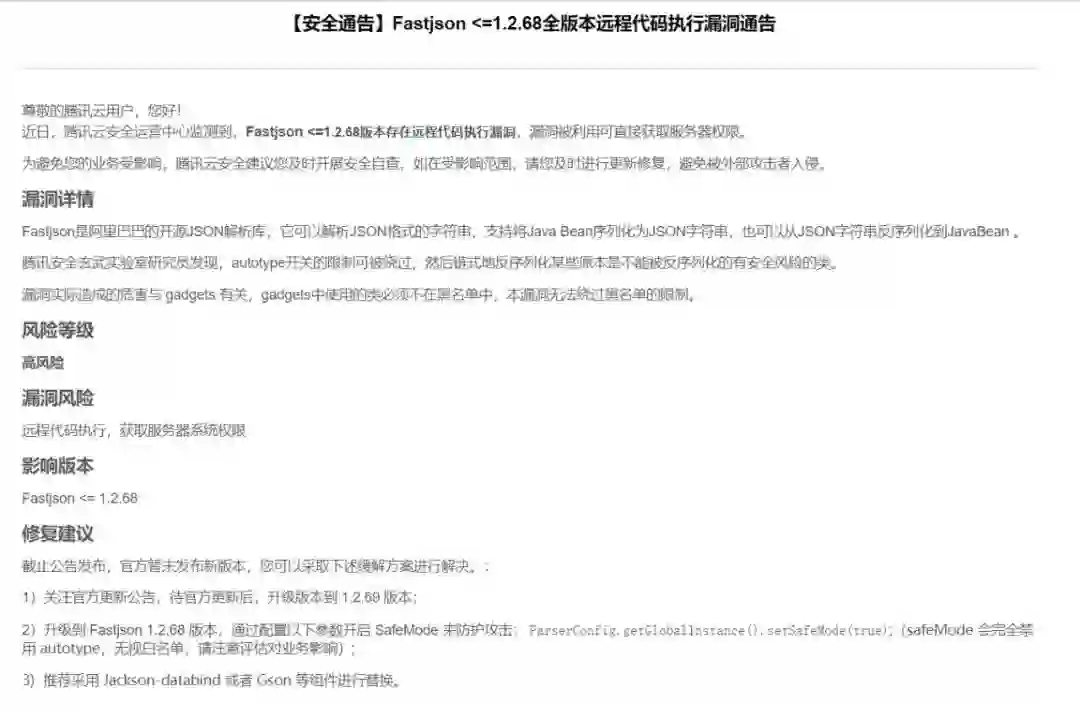The height and width of the screenshot is (712, 1080).
Task: Click the line mentioning autotype开关的限制可被绕过
Action: (429, 263)
